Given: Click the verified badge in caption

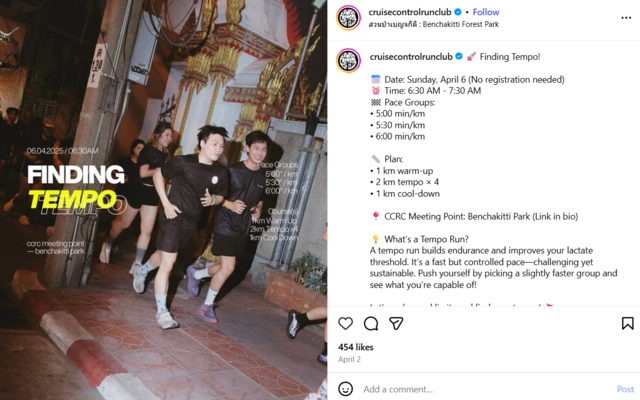Looking at the screenshot, I should pyautogui.click(x=459, y=57).
